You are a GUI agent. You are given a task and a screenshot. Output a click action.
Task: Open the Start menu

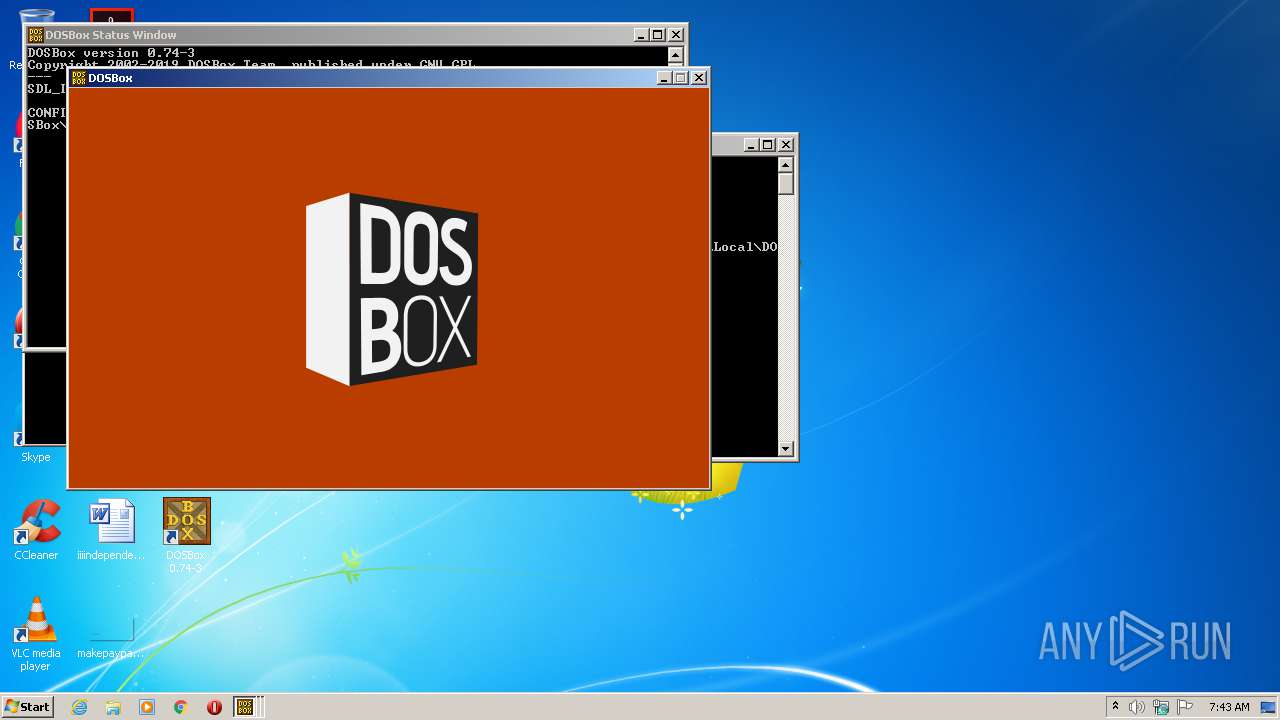pyautogui.click(x=27, y=706)
